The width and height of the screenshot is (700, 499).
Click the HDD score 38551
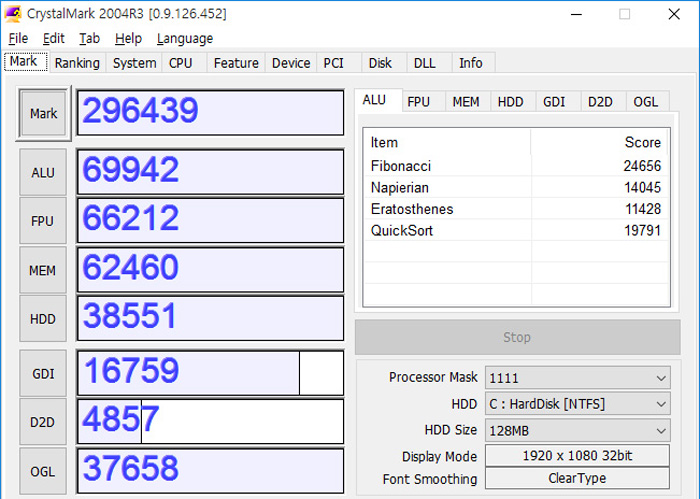pyautogui.click(x=210, y=318)
